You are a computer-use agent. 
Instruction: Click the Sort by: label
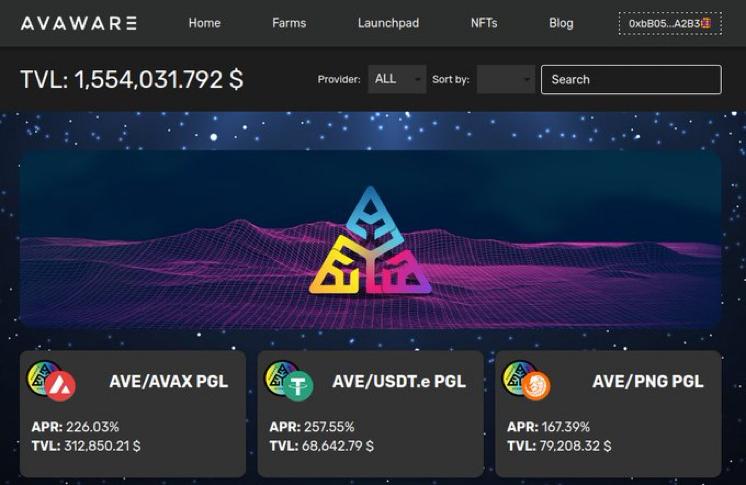pyautogui.click(x=451, y=79)
